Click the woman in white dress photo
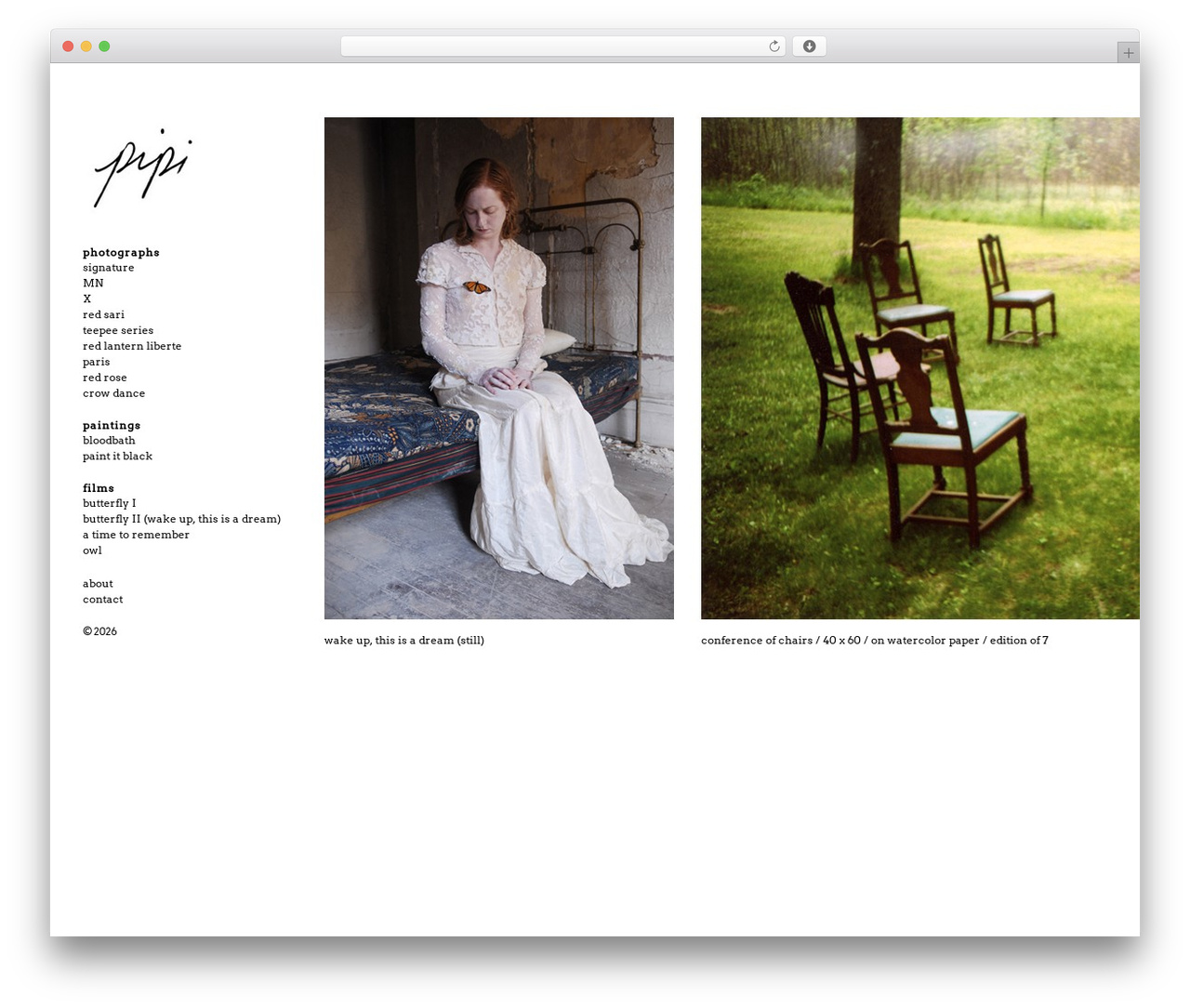 click(499, 368)
